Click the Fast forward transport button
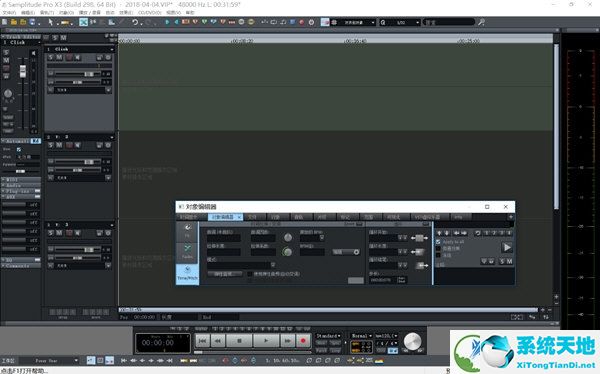This screenshot has width=600, height=374. pyautogui.click(x=287, y=340)
